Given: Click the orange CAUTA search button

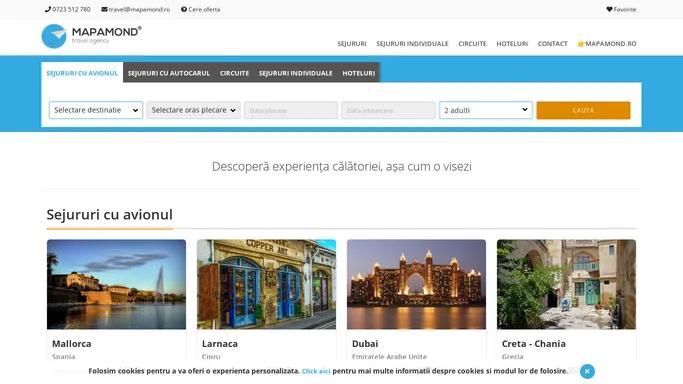Looking at the screenshot, I should (x=583, y=110).
